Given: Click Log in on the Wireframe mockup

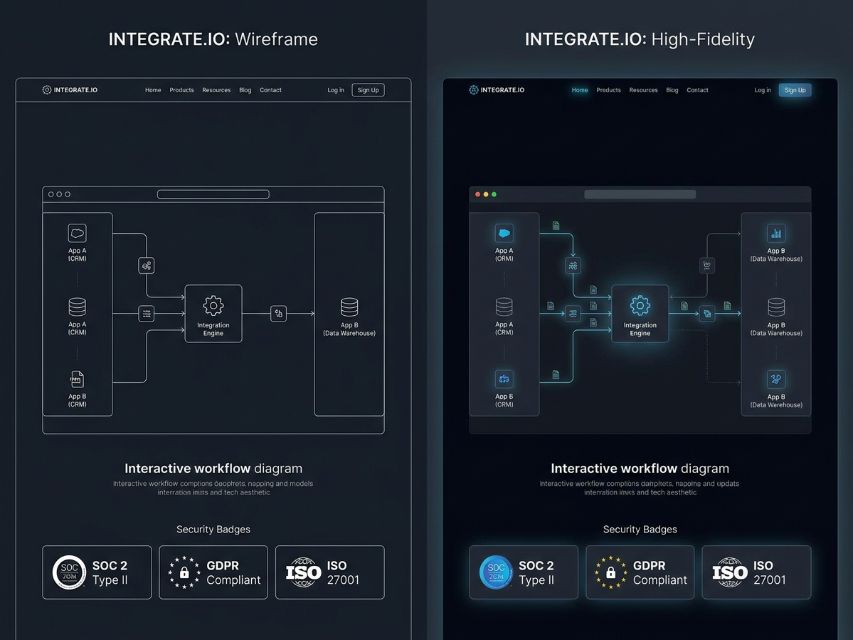Looking at the screenshot, I should pyautogui.click(x=336, y=90).
